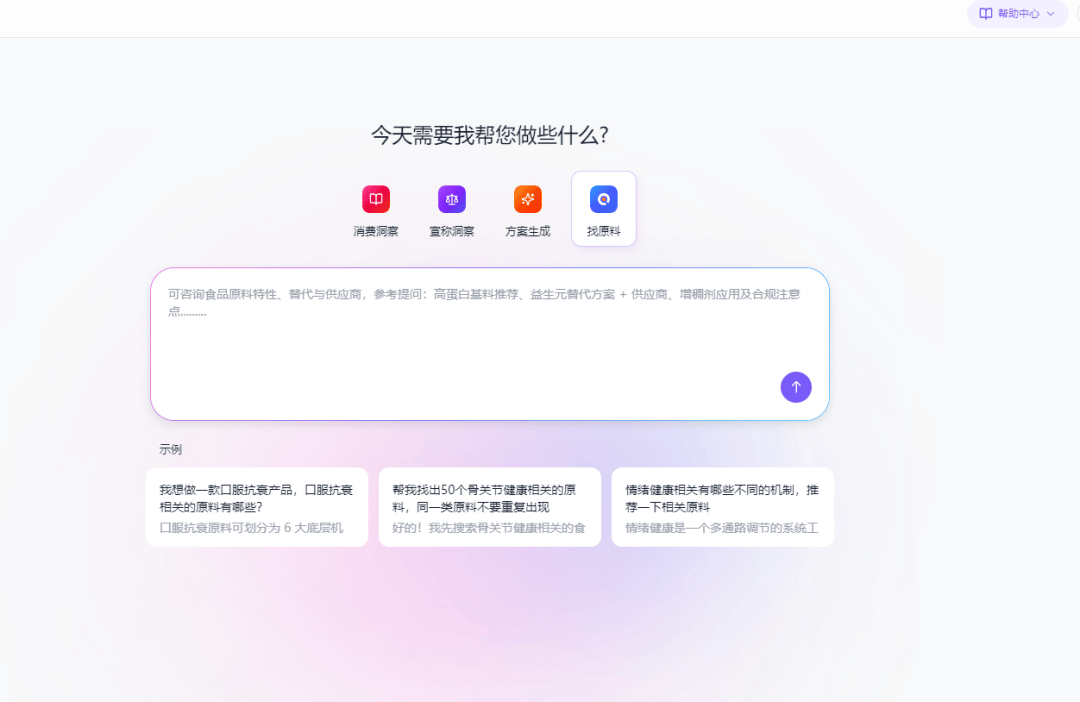1080x702 pixels.
Task: Click preview text 情绪健康是一个多通路调节的系统工
Action: click(x=722, y=528)
